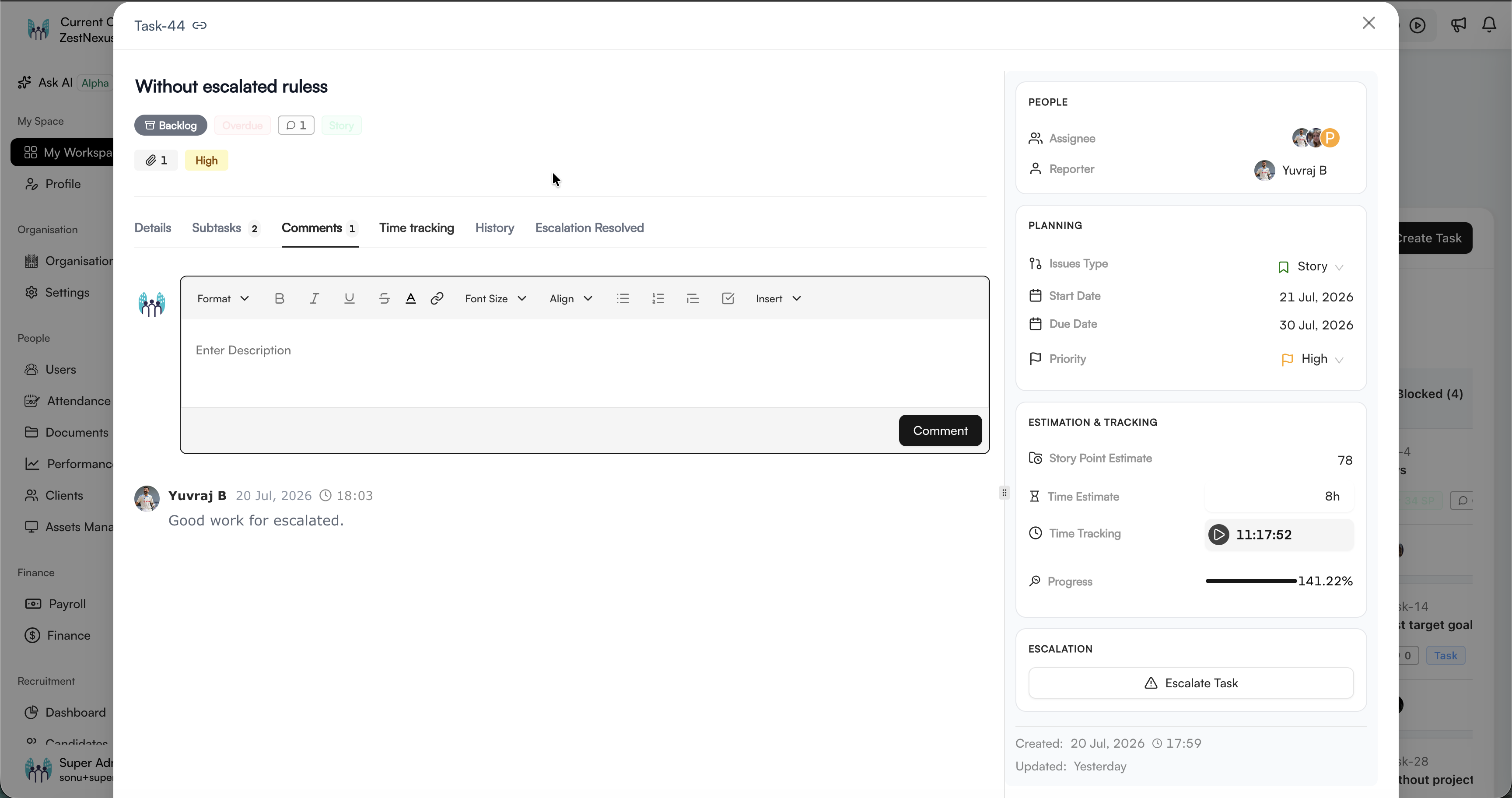
Task: Edit the Time Estimate 8h field
Action: (1280, 497)
